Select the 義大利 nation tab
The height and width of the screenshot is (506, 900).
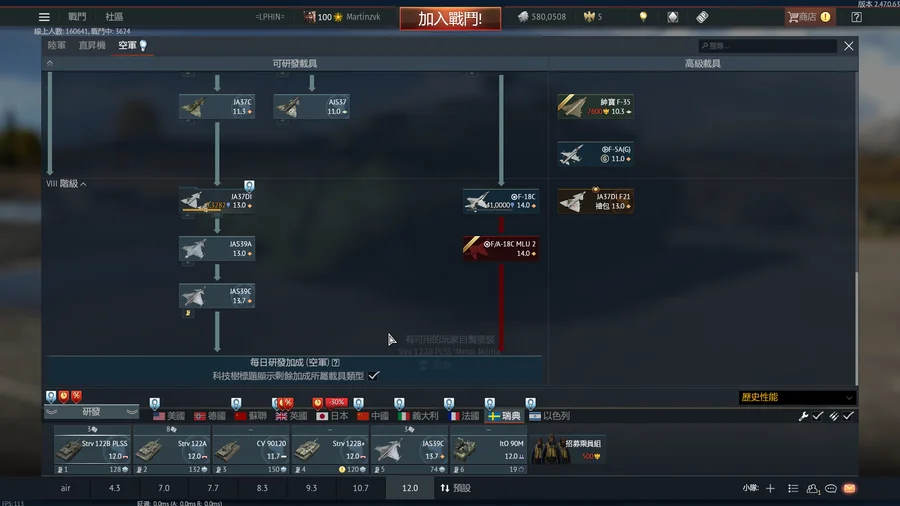(x=418, y=416)
